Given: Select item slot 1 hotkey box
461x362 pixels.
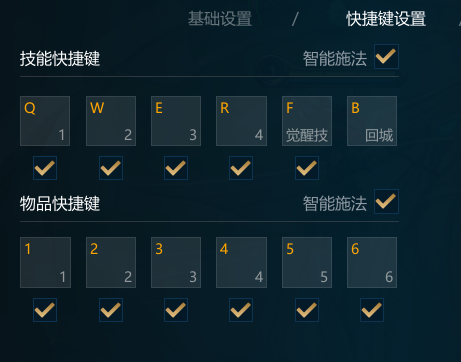Looking at the screenshot, I should click(45, 263).
